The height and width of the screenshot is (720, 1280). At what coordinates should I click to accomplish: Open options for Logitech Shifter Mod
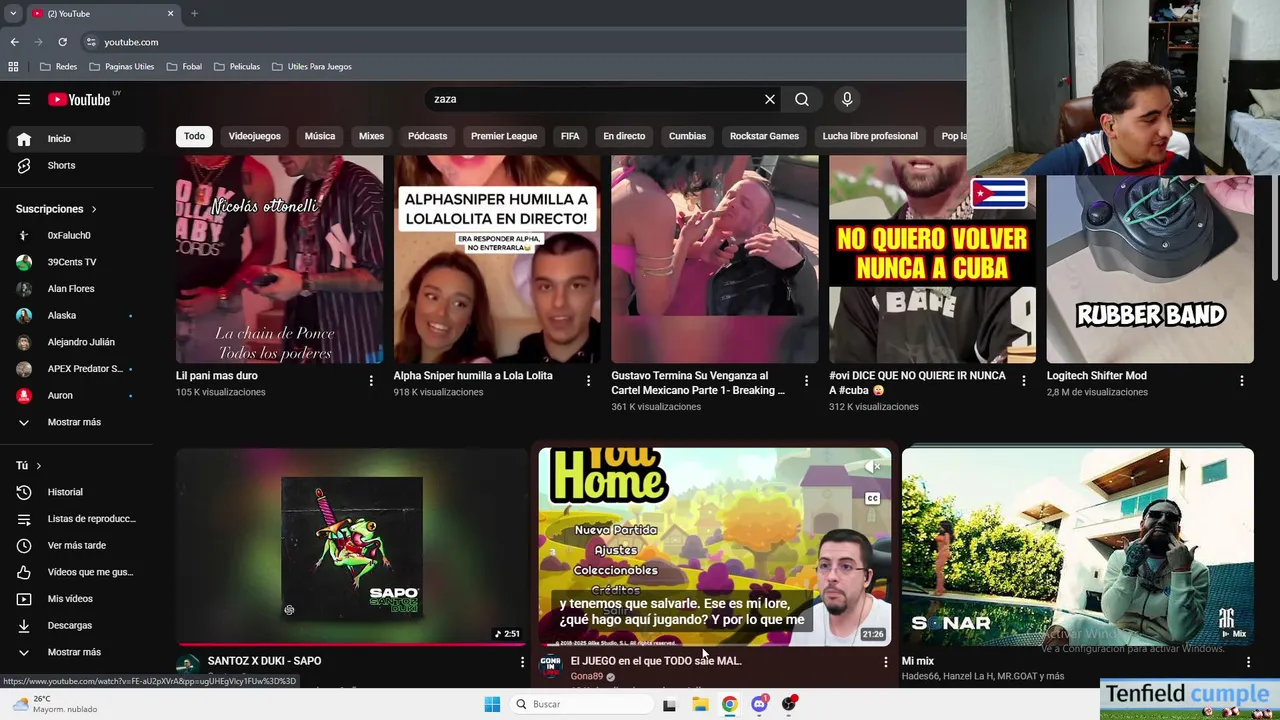coord(1241,381)
